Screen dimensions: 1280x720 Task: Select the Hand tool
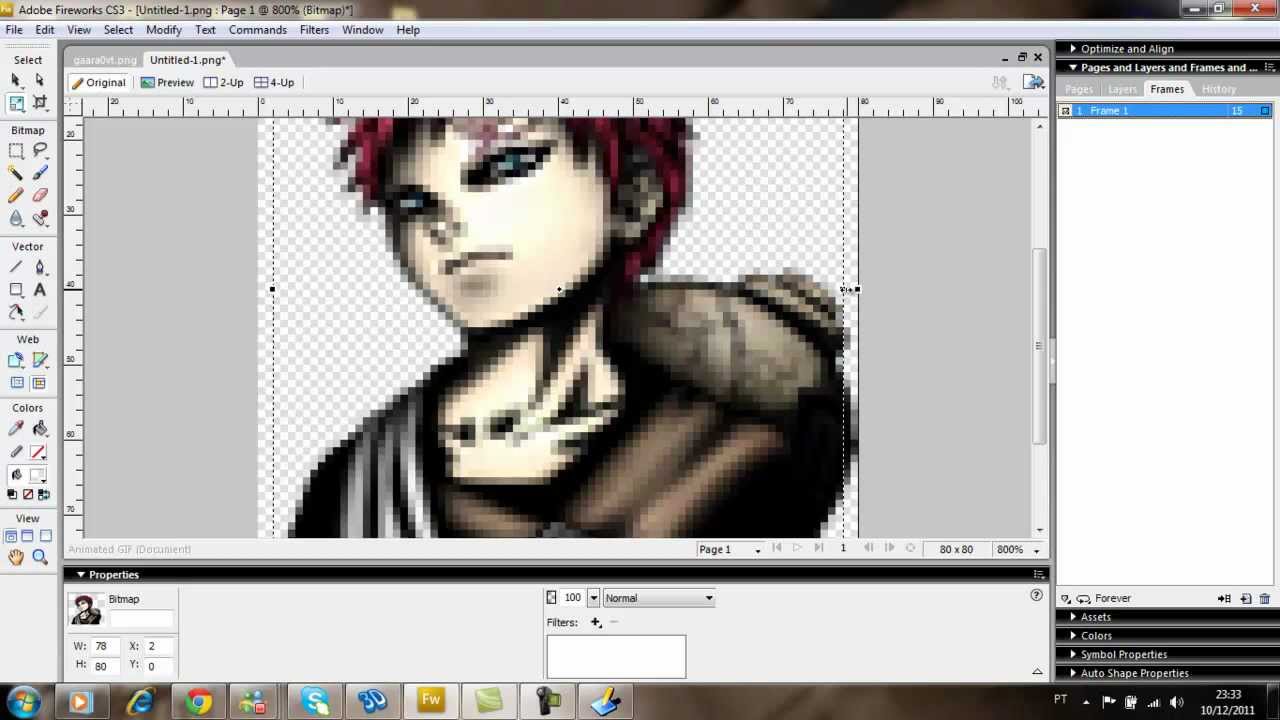[x=16, y=558]
